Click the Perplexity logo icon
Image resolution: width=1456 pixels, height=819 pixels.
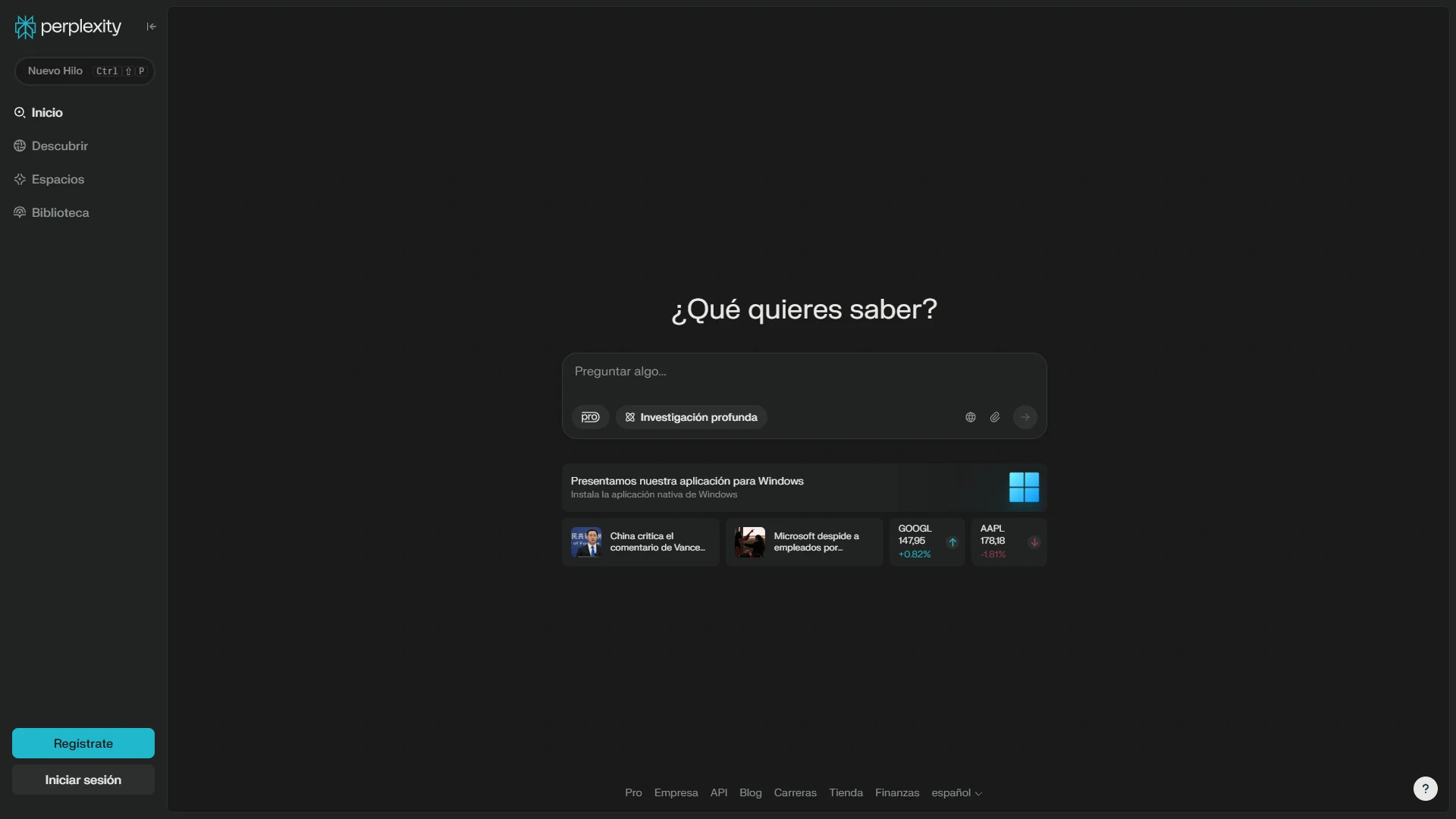pos(25,27)
